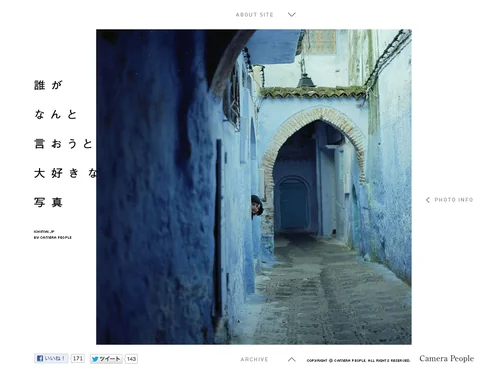The height and width of the screenshot is (375, 500).
Task: Select the ARCHIVE label at the bottom
Action: (254, 359)
